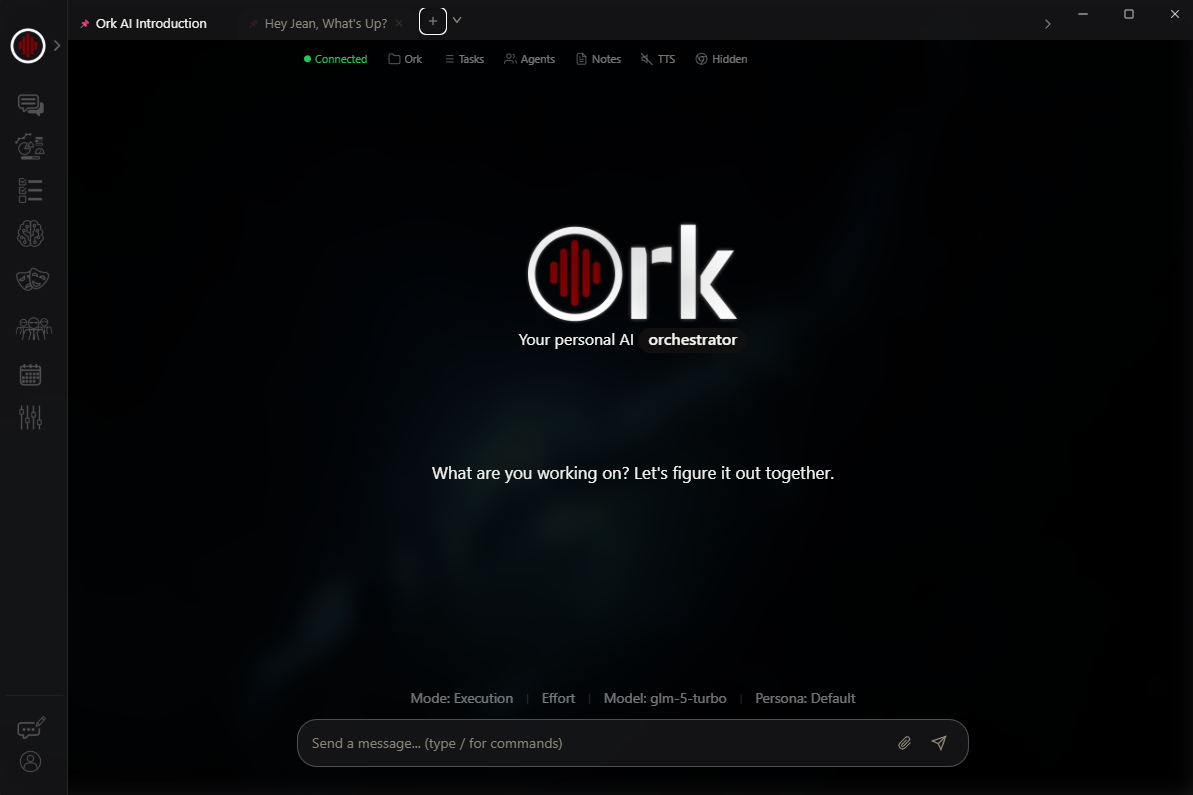Open the Notes panel from the toolbar
1193x795 pixels.
[x=598, y=59]
